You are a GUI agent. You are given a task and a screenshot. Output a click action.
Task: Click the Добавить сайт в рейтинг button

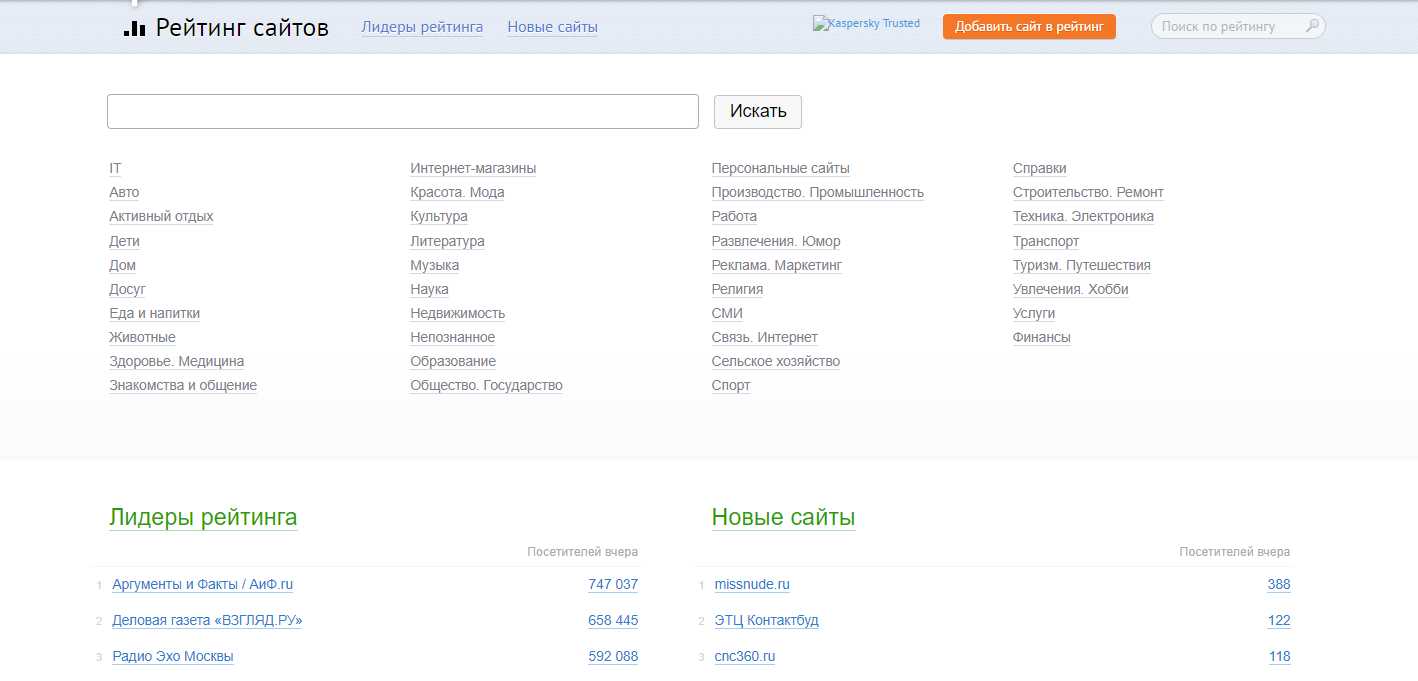pyautogui.click(x=1028, y=26)
